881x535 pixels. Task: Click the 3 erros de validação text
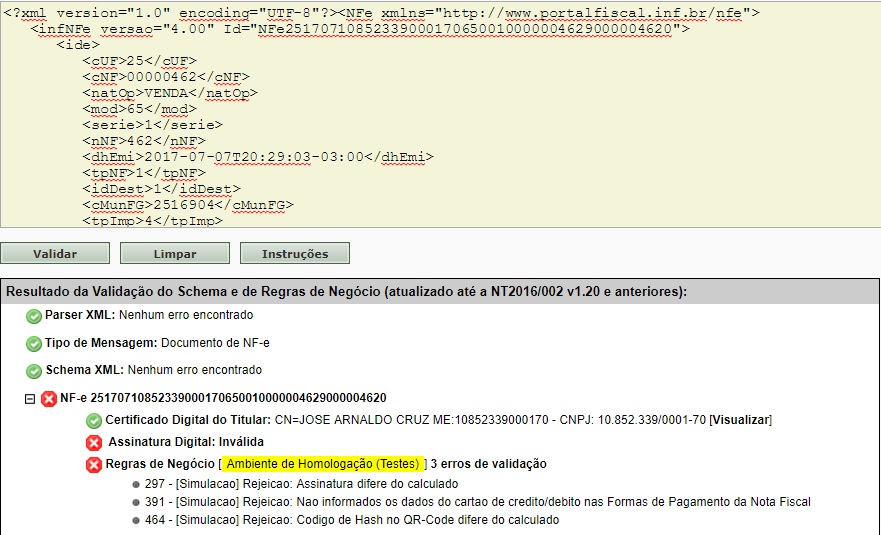click(489, 464)
